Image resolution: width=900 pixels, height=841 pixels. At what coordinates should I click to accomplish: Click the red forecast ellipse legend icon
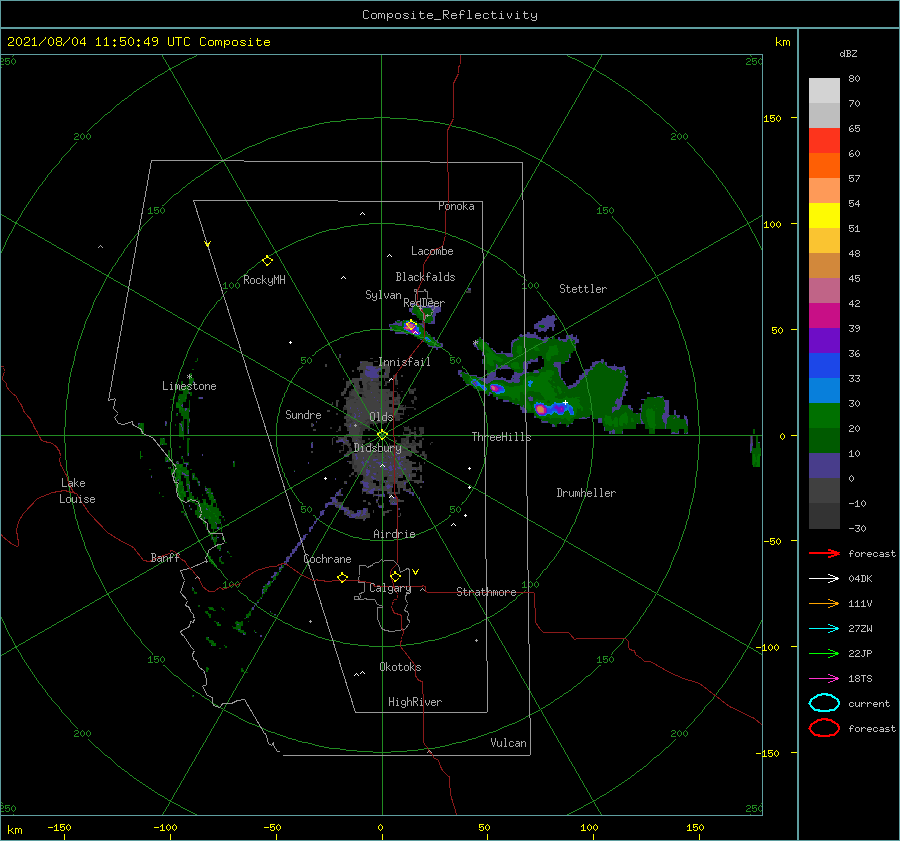click(824, 728)
